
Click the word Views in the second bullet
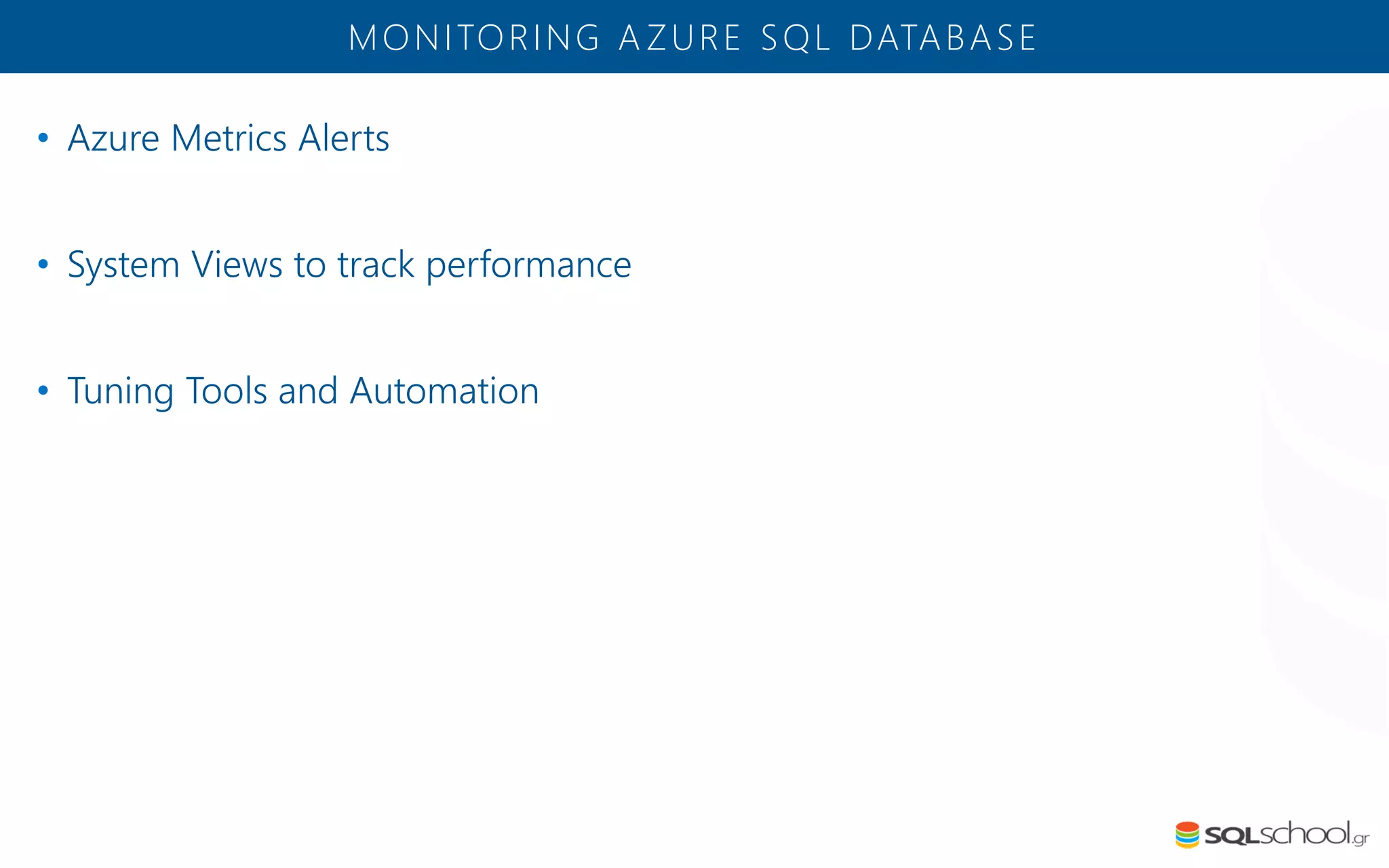click(x=237, y=264)
